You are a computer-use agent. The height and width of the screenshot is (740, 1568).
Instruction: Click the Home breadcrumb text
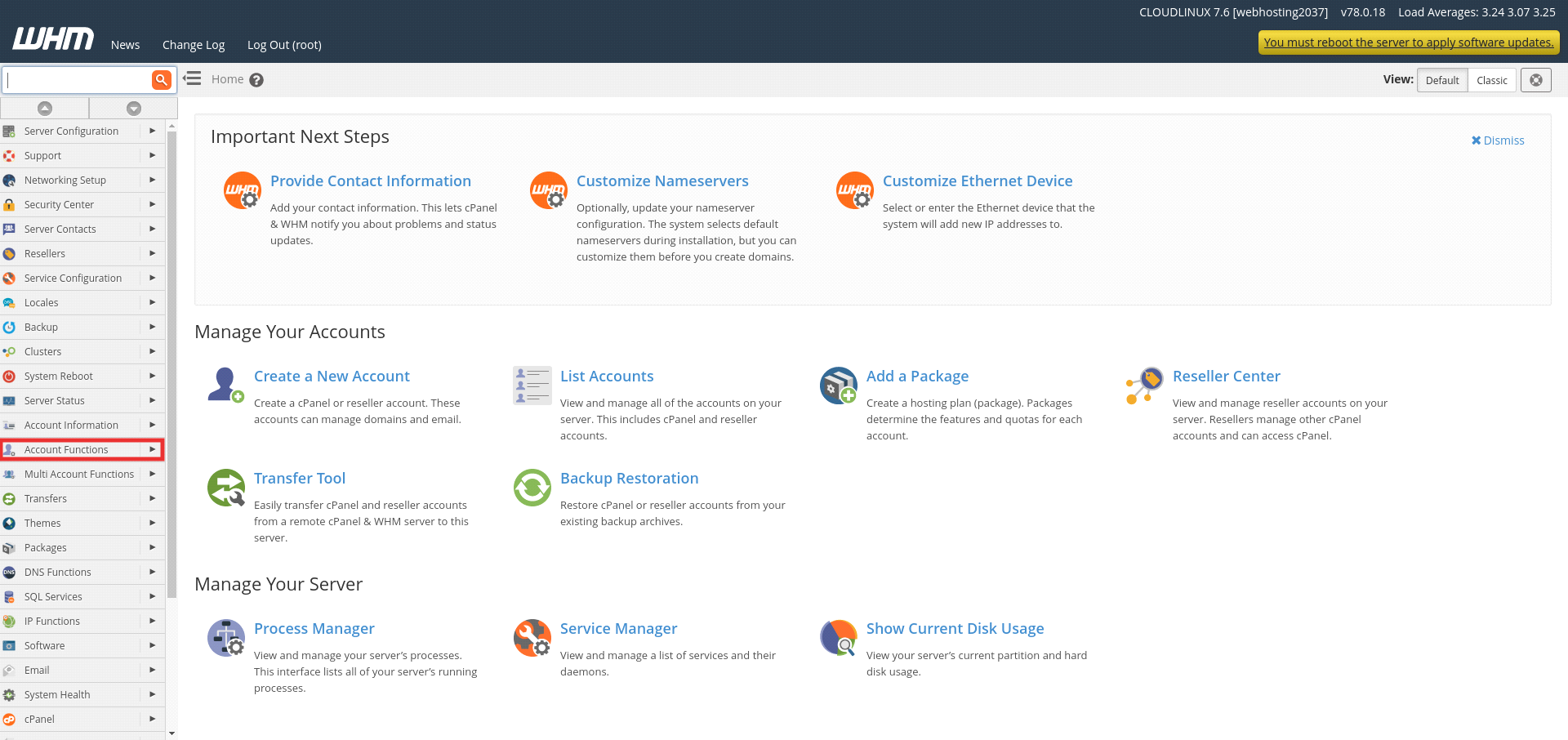point(227,79)
